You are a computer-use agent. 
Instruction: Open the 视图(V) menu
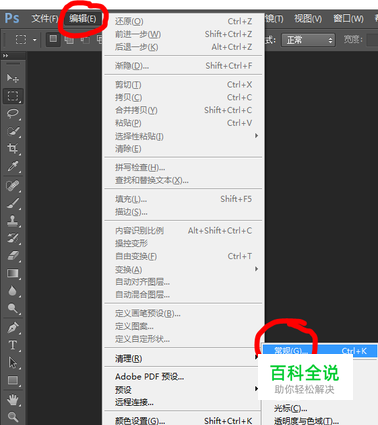pos(308,19)
